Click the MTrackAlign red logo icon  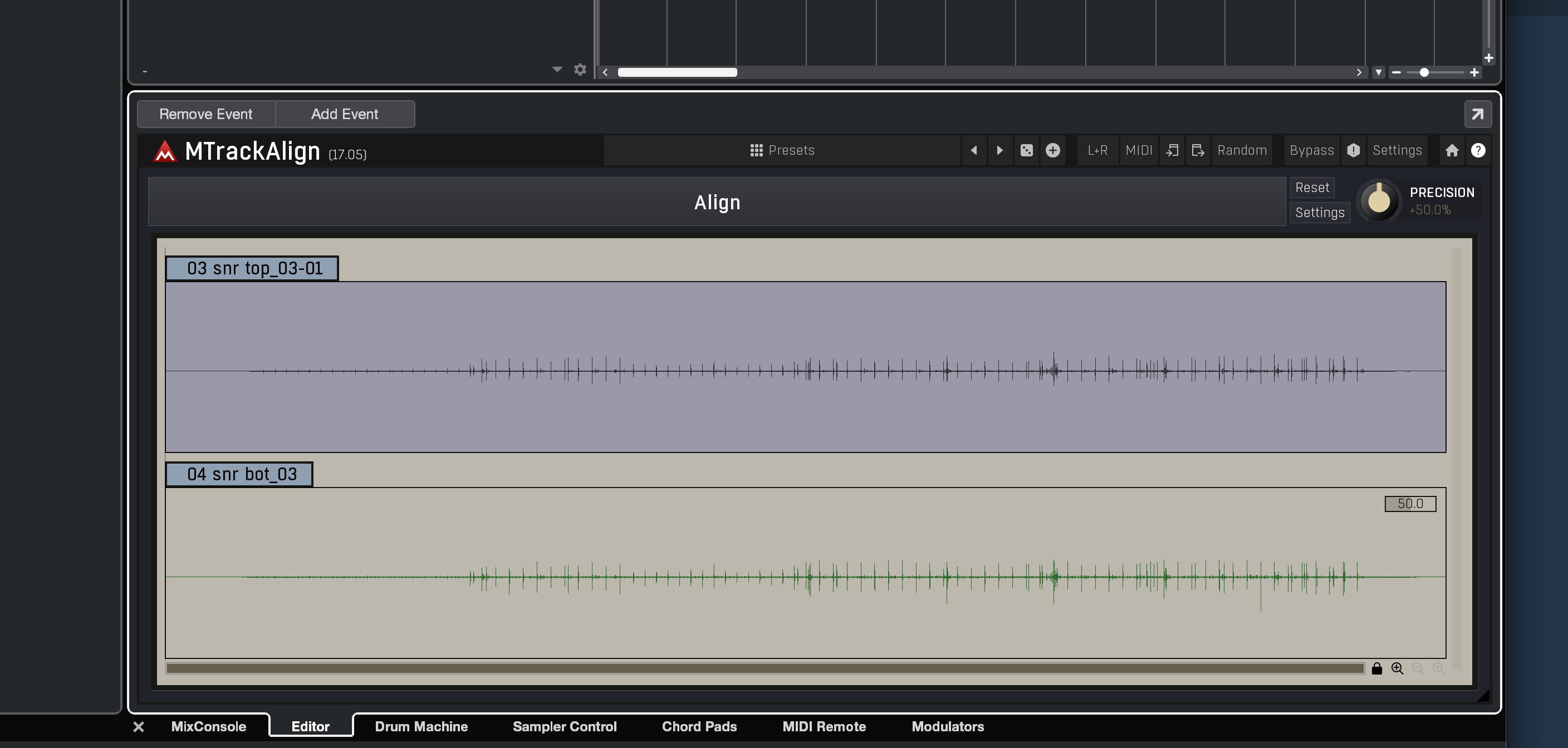[164, 151]
